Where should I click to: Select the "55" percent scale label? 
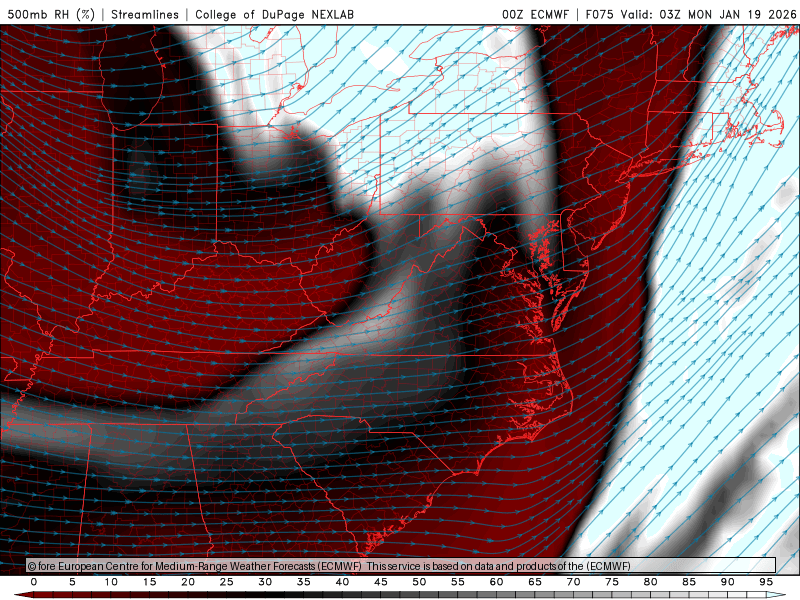[x=458, y=582]
